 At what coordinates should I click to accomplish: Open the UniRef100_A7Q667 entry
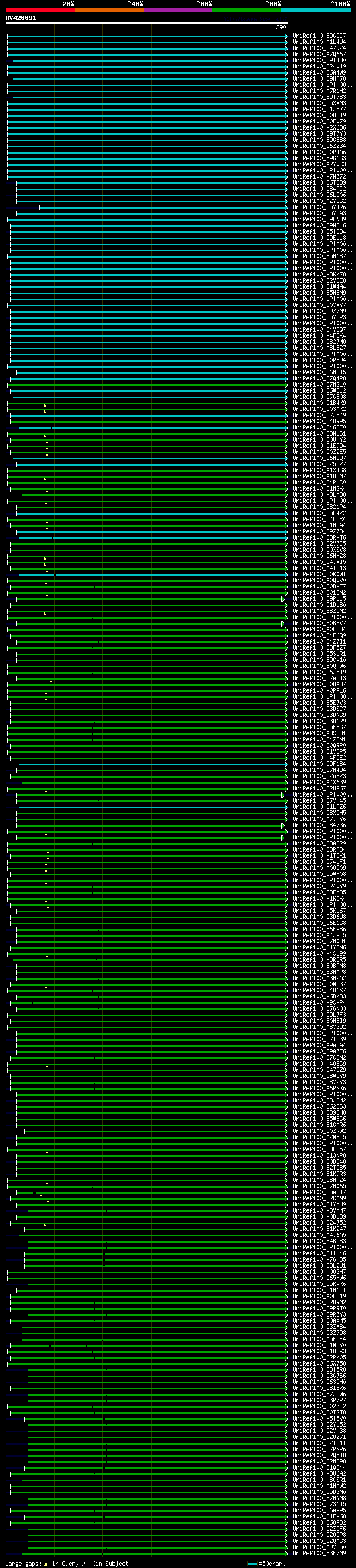[319, 54]
